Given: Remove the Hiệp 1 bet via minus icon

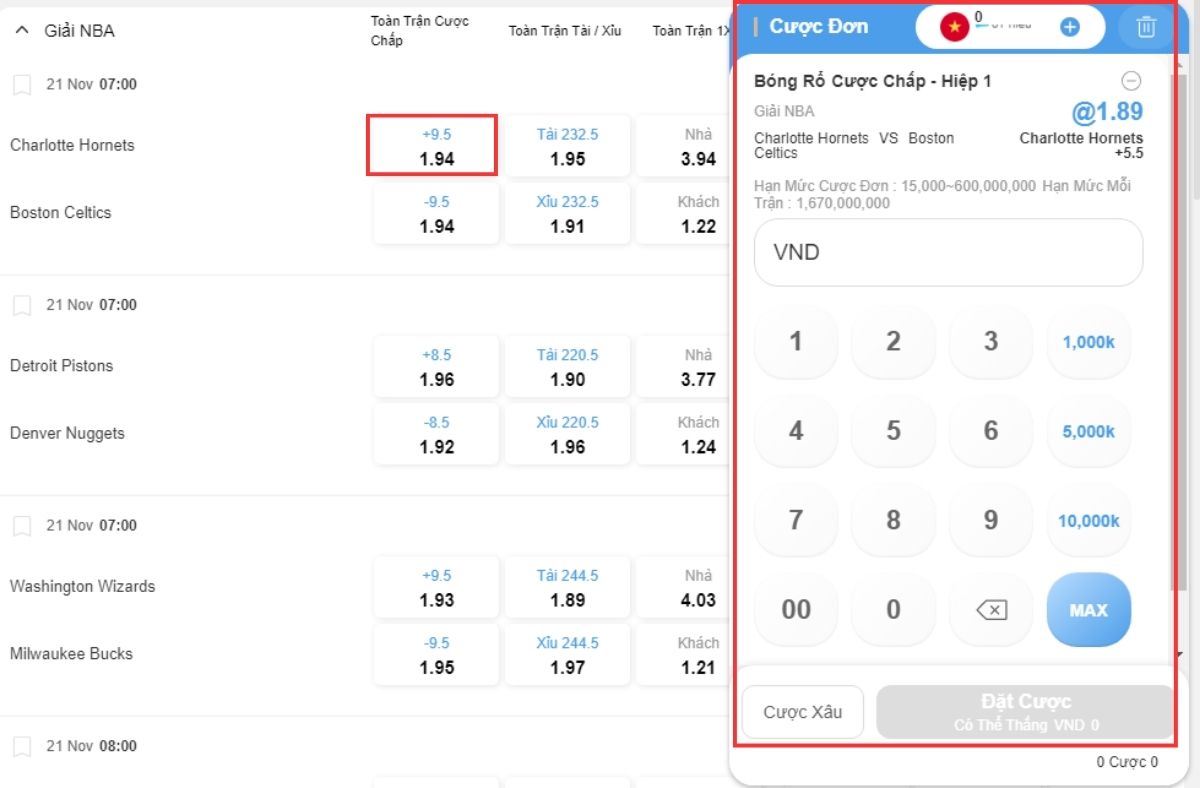Looking at the screenshot, I should (x=1131, y=80).
